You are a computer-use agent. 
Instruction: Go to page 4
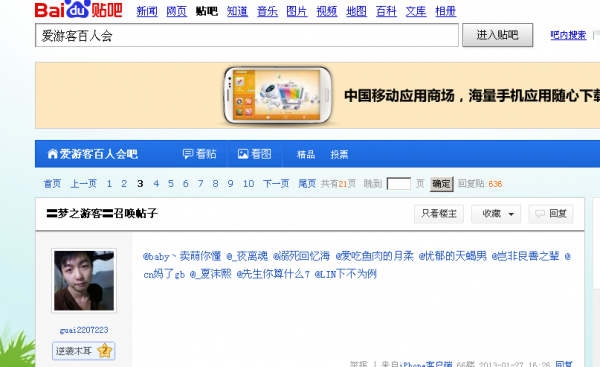(156, 184)
